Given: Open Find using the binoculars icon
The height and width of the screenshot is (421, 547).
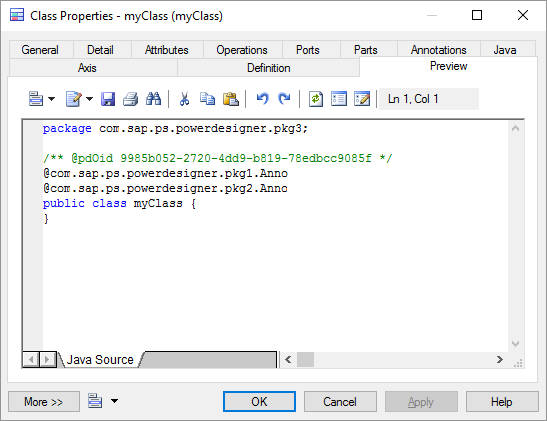Looking at the screenshot, I should click(153, 99).
